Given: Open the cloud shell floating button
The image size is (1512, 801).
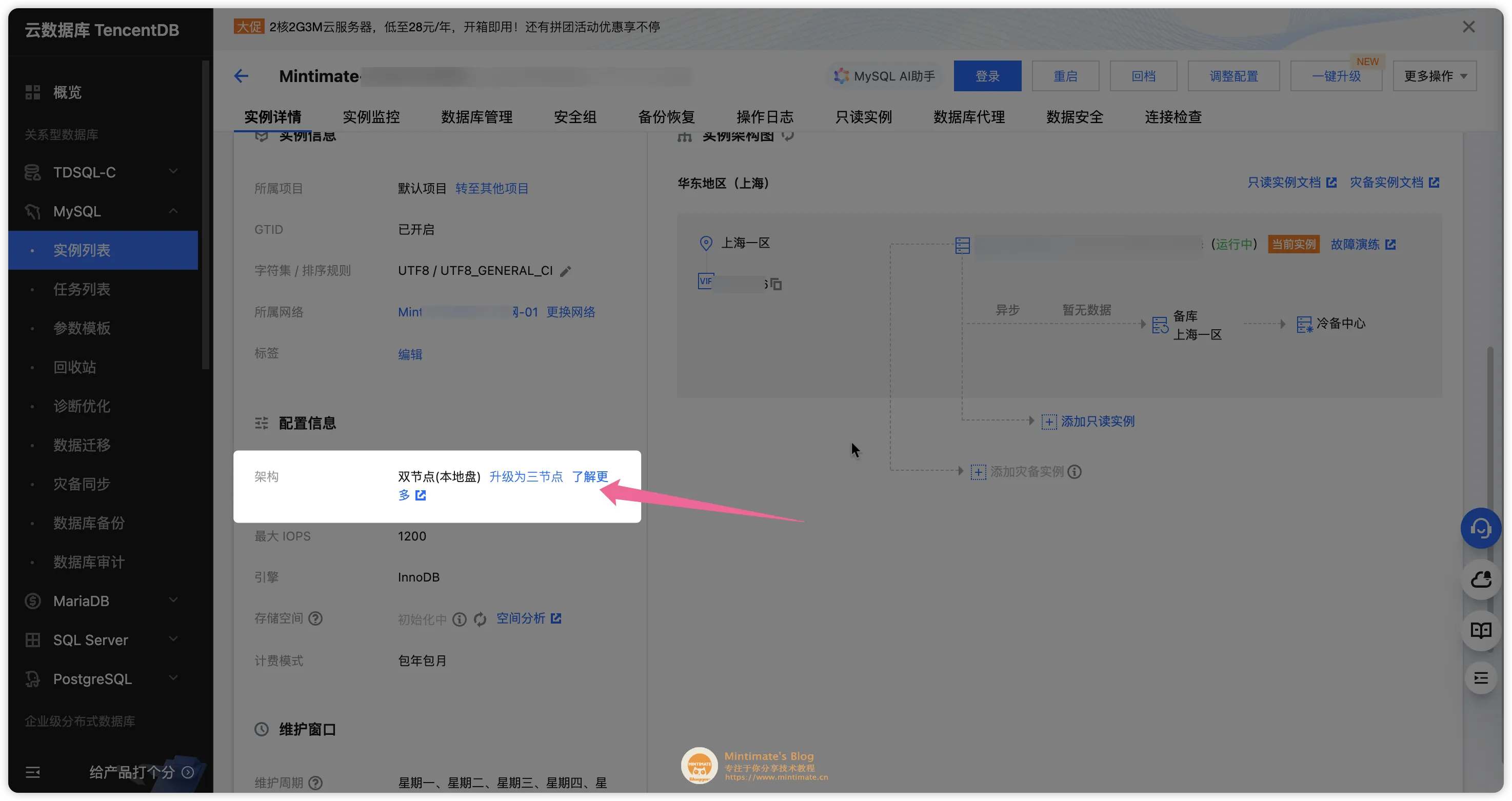Looking at the screenshot, I should pos(1480,579).
